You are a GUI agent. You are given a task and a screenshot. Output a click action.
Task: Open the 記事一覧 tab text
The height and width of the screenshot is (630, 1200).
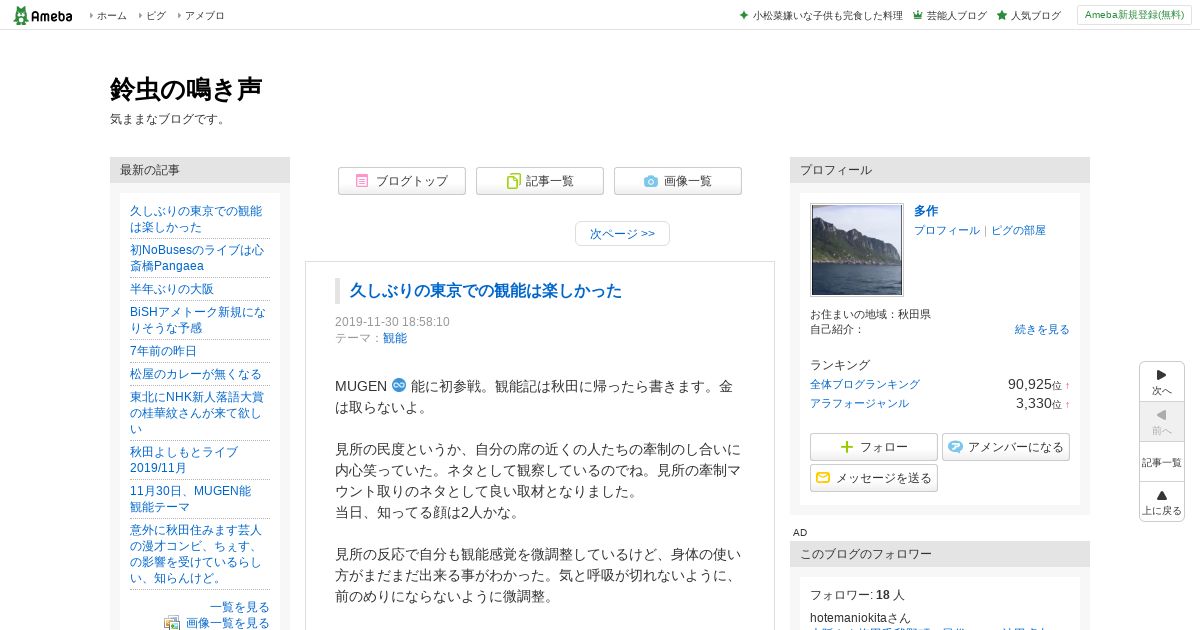click(550, 181)
